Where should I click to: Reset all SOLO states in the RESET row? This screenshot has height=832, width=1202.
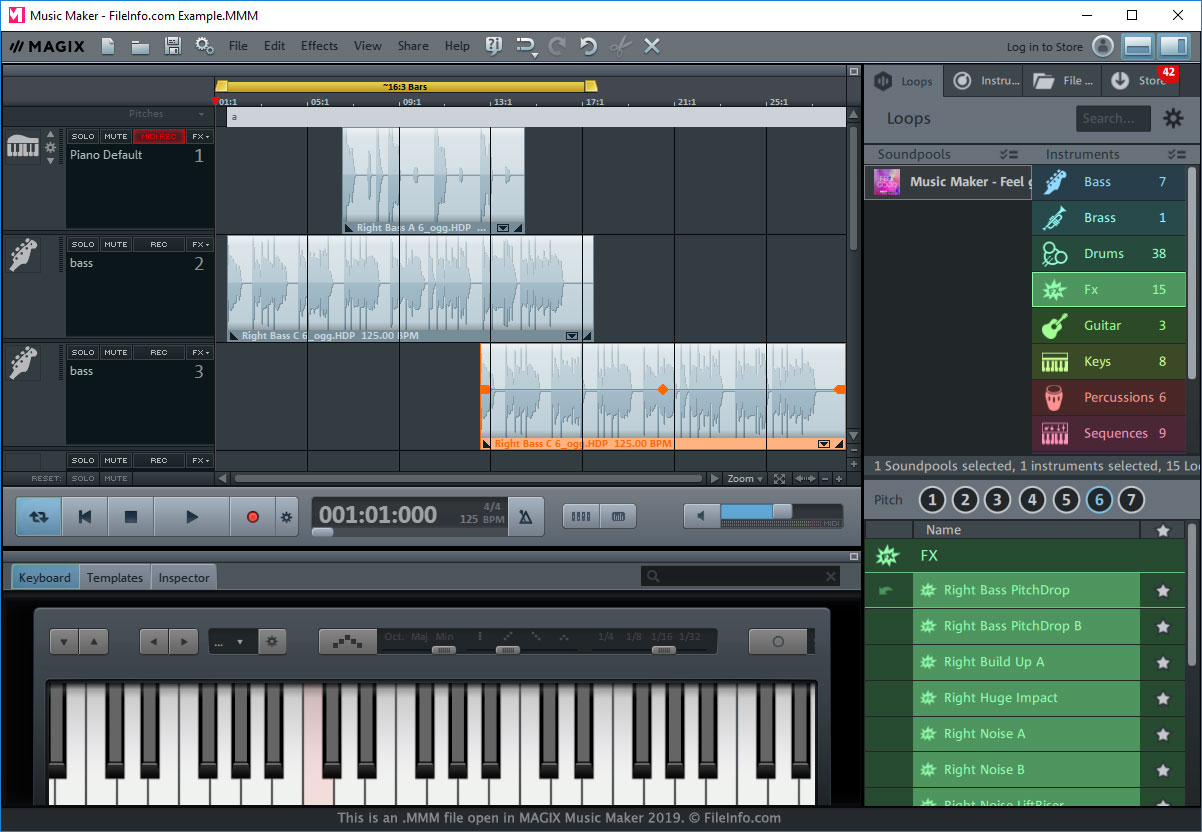(x=83, y=479)
